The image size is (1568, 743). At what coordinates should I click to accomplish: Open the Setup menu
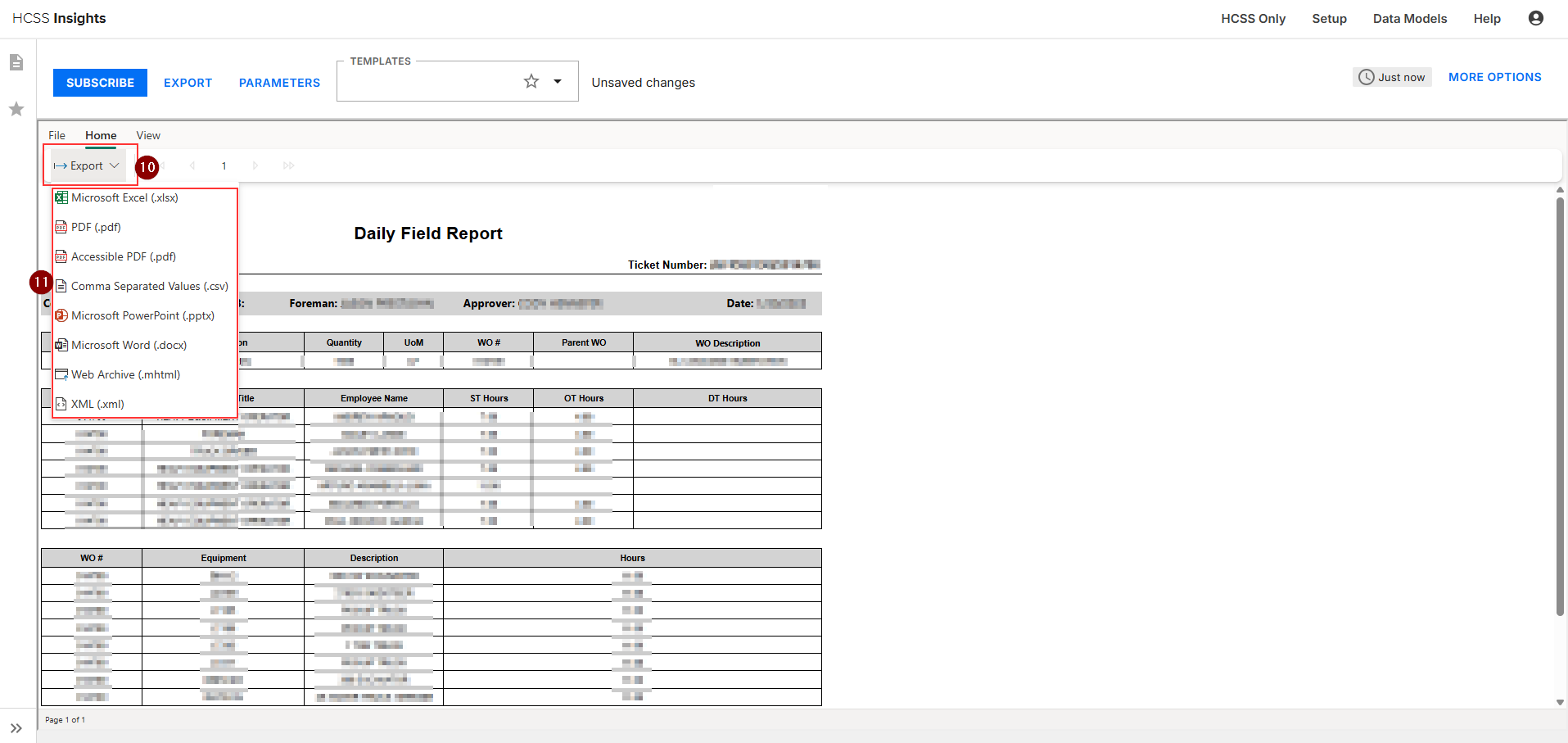tap(1329, 18)
